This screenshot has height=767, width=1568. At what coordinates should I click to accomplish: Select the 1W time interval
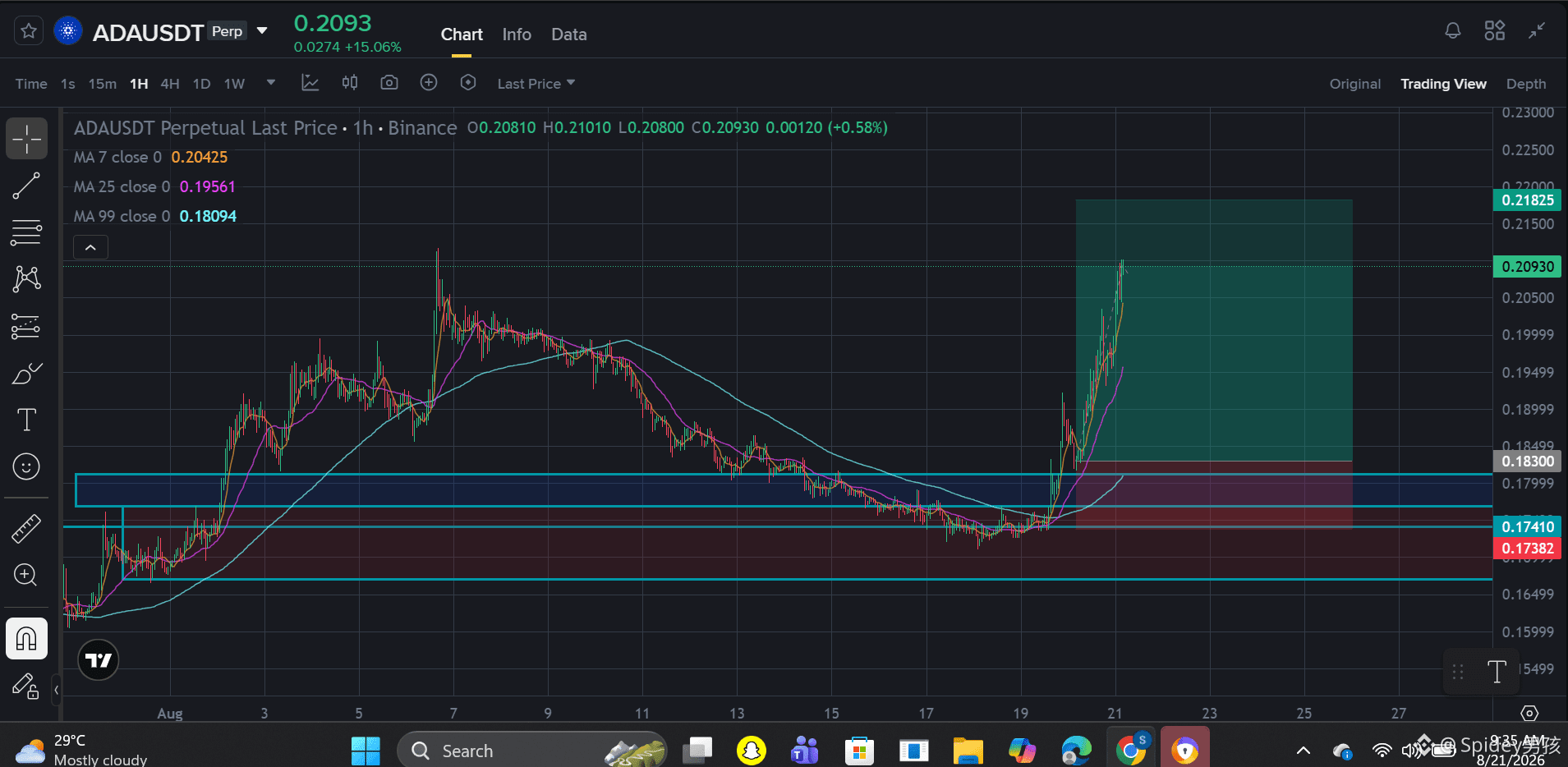point(235,84)
